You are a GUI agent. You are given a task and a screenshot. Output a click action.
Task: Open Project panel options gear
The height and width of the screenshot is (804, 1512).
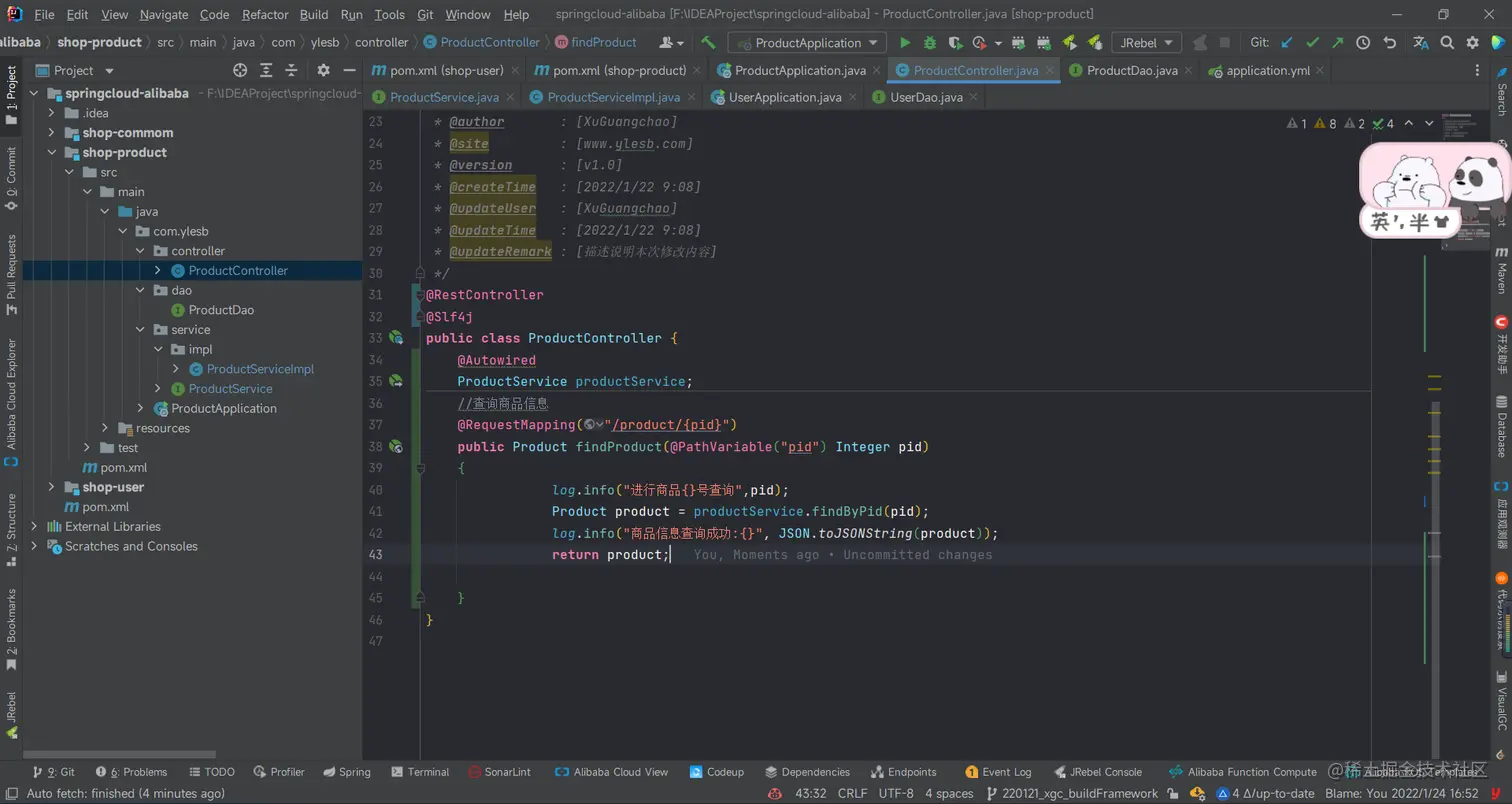(323, 70)
